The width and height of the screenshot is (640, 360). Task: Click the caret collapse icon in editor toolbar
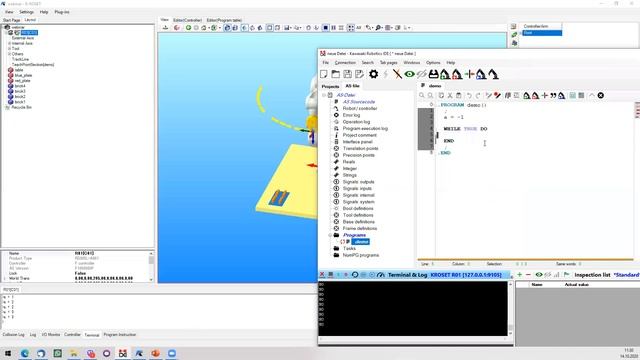pos(591,96)
